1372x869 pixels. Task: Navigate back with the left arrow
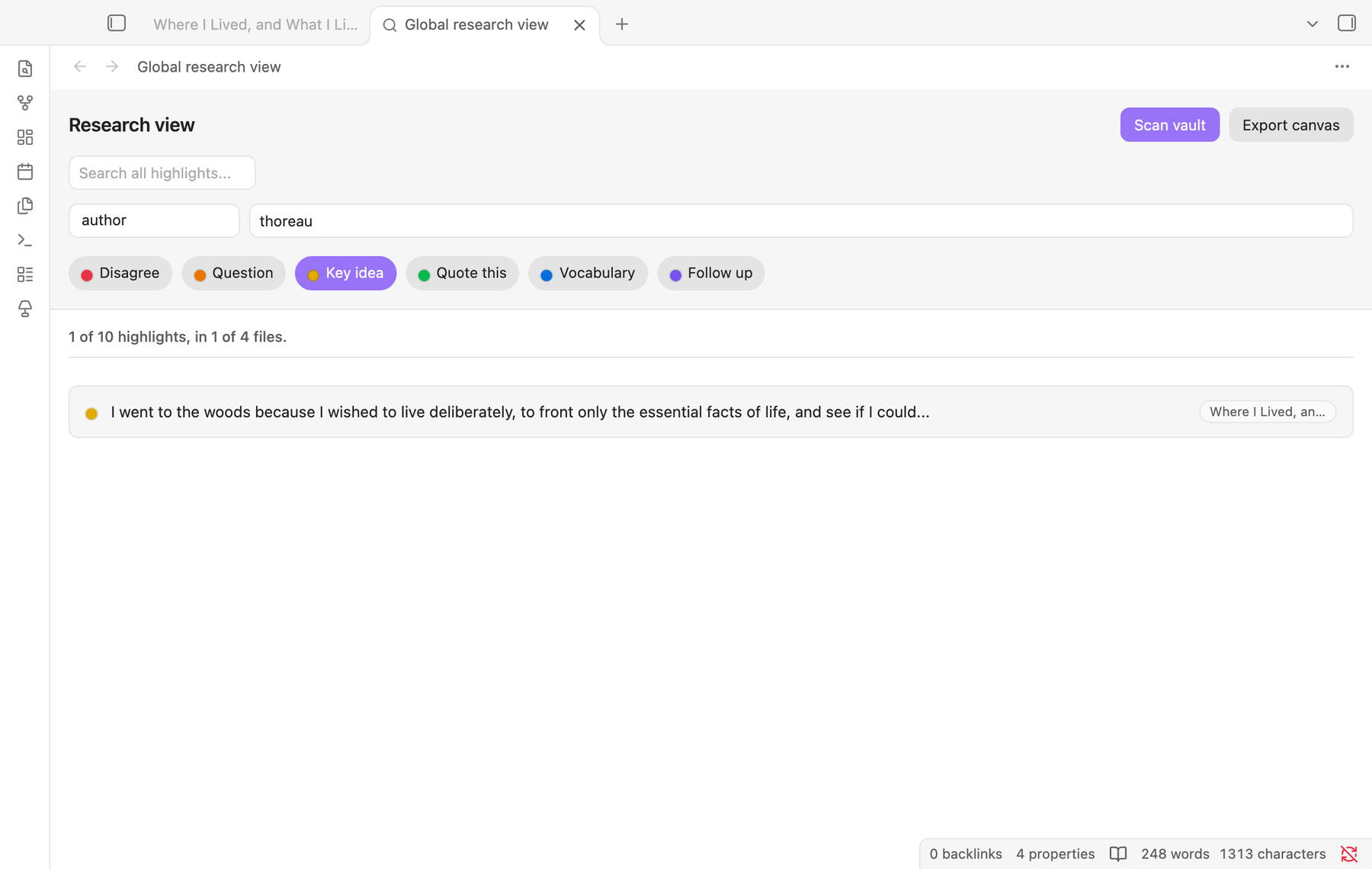click(80, 67)
